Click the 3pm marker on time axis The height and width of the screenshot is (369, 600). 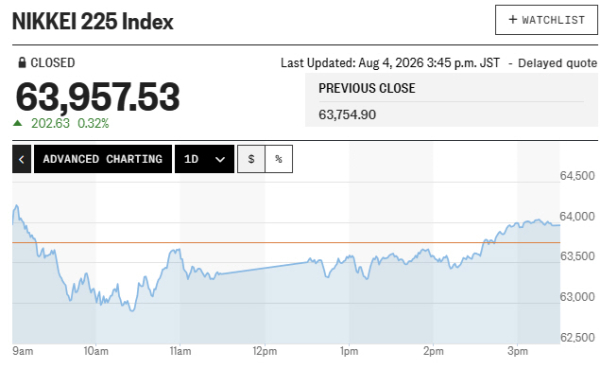(x=518, y=351)
